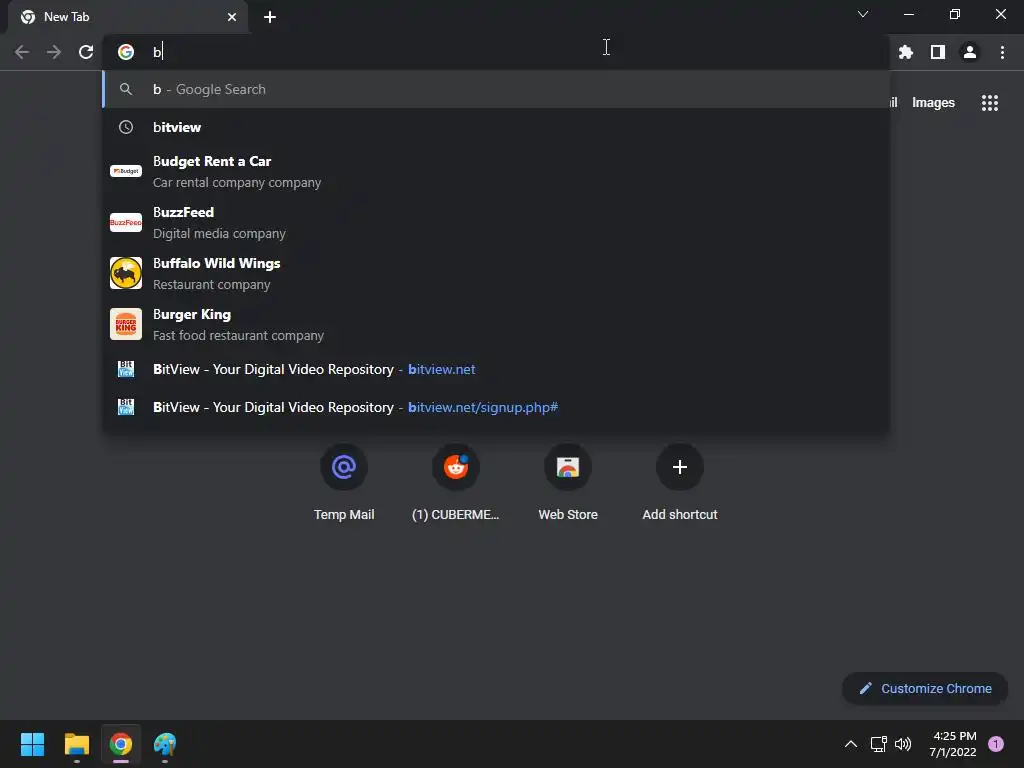
Task: Open the bitview.net suggestion
Action: tap(496, 370)
